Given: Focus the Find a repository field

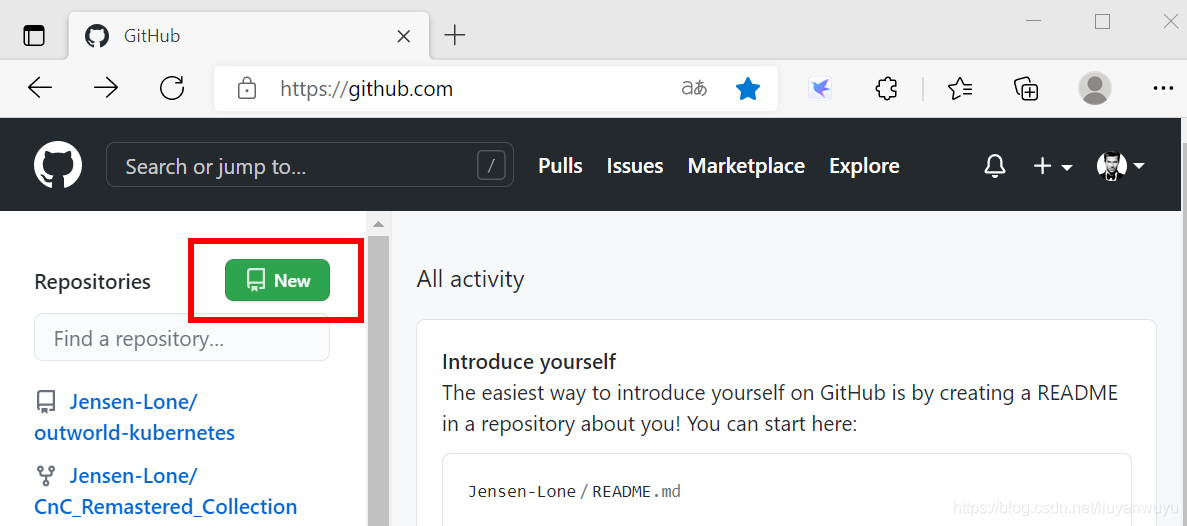Looking at the screenshot, I should (182, 338).
